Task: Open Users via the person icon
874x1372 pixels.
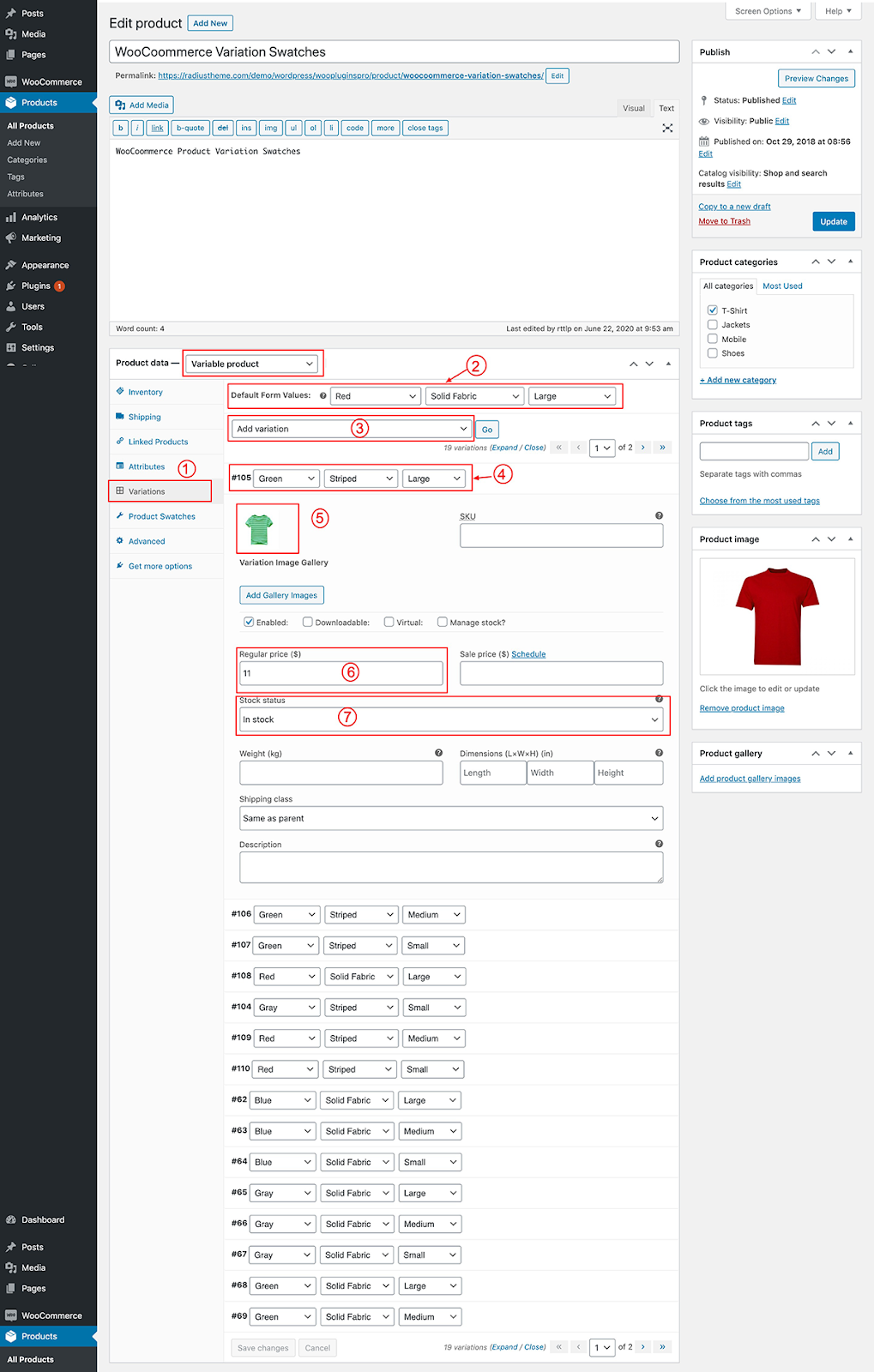Action: [11, 307]
